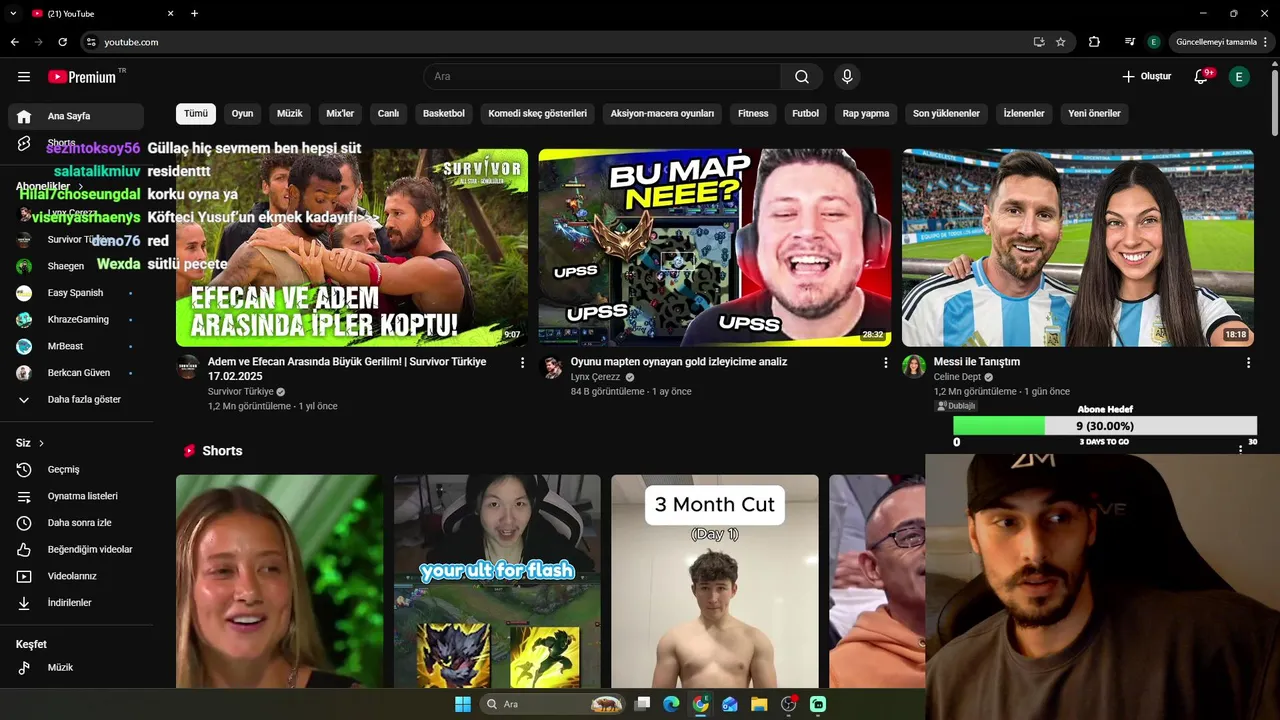Reload the page
This screenshot has height=720, width=1280.
click(62, 42)
